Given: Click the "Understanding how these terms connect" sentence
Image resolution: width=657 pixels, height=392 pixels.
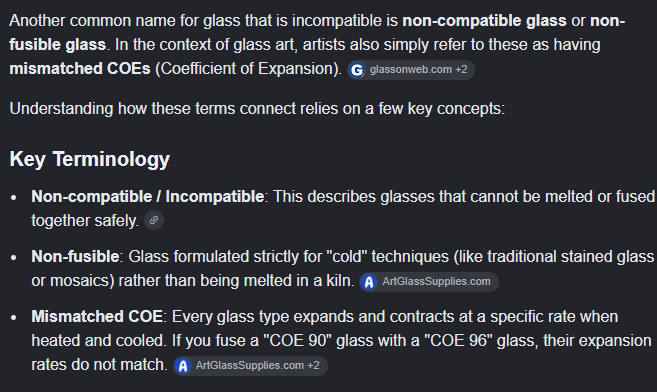Looking at the screenshot, I should pos(257,108).
